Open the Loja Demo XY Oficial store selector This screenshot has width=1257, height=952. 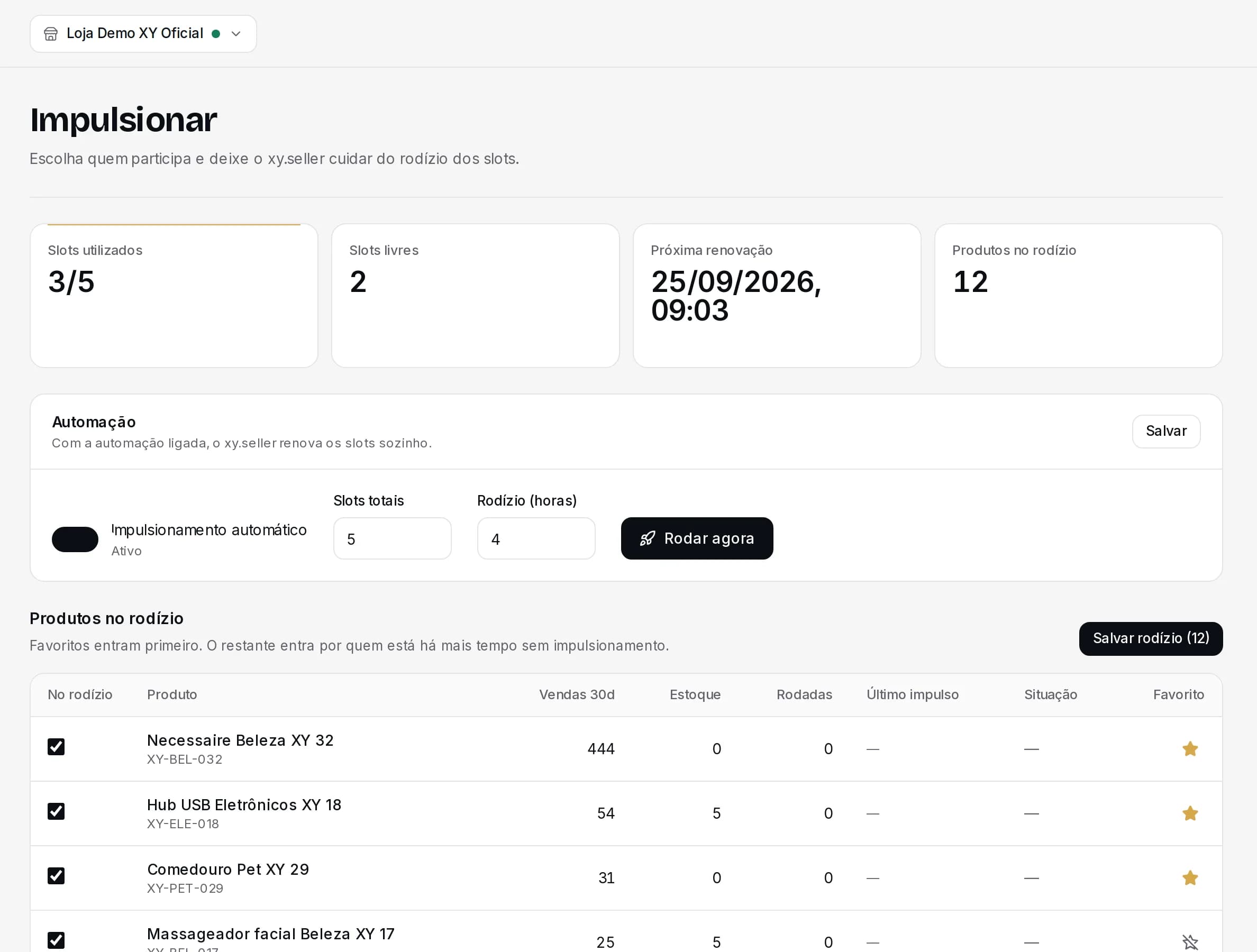point(143,33)
